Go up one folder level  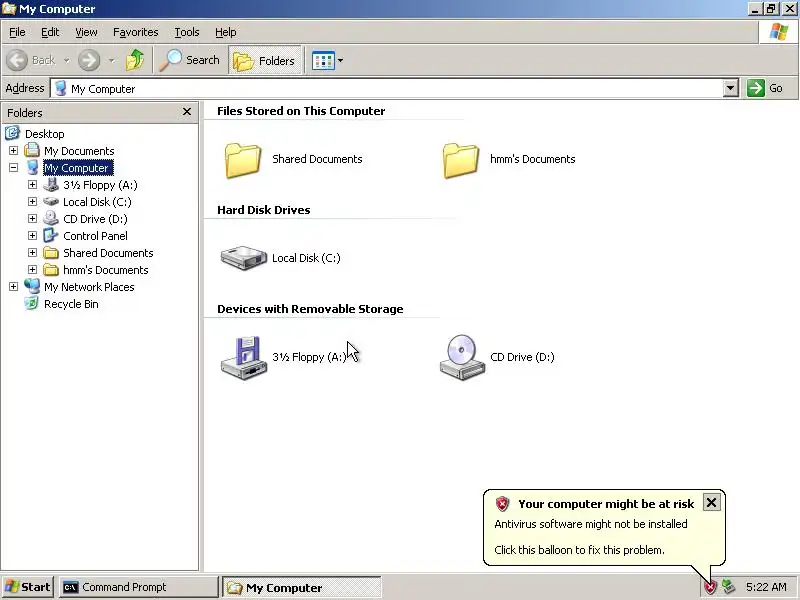[x=135, y=60]
